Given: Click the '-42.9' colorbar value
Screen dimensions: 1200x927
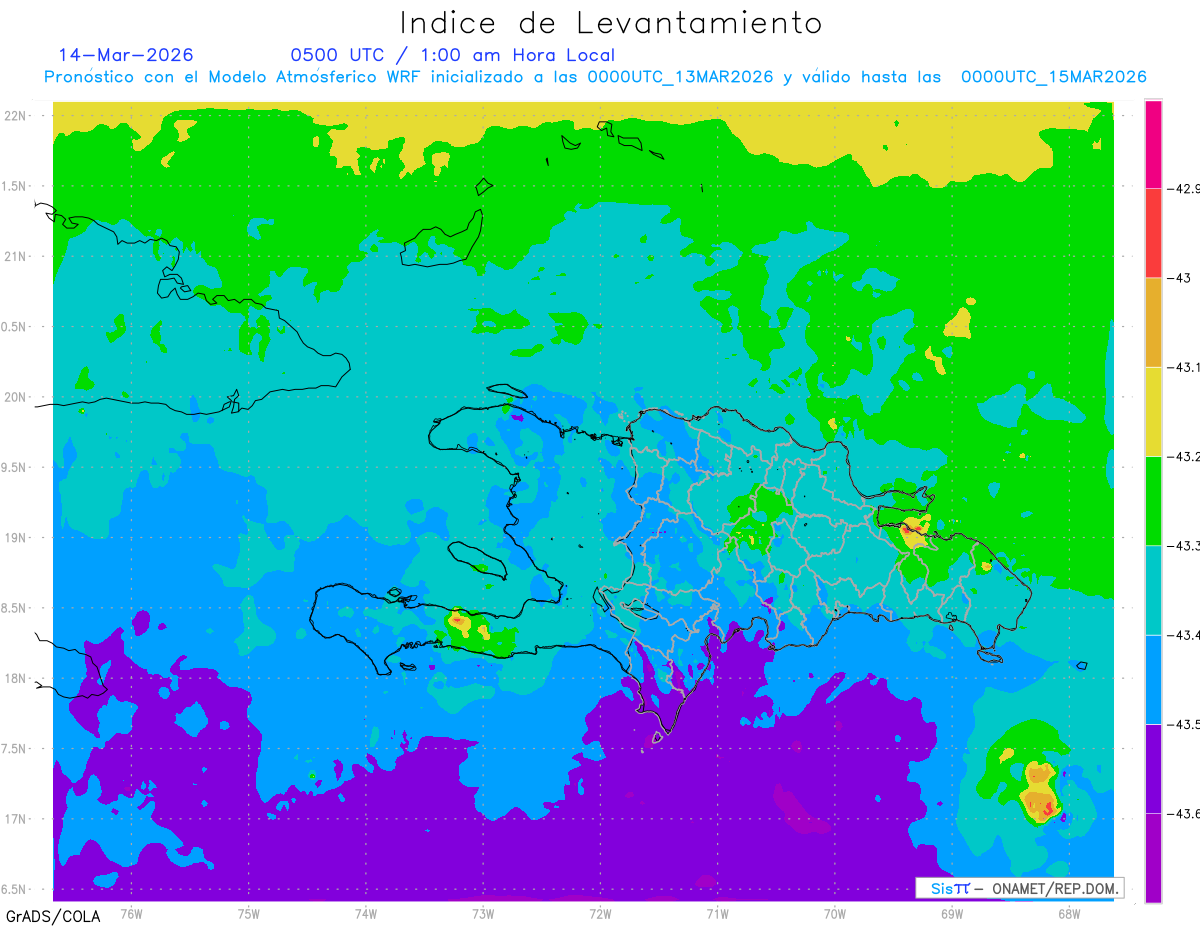Looking at the screenshot, I should click(x=1184, y=188).
